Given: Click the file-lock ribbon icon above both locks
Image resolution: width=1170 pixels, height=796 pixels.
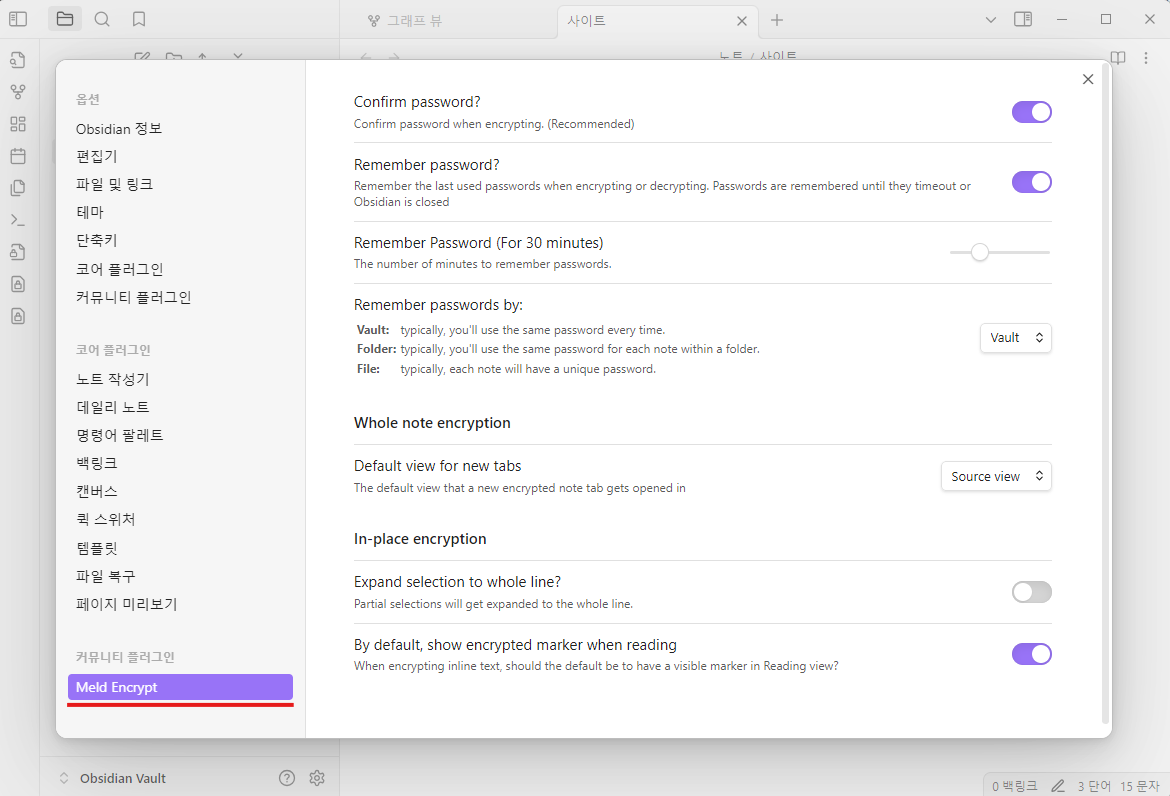Looking at the screenshot, I should point(18,252).
